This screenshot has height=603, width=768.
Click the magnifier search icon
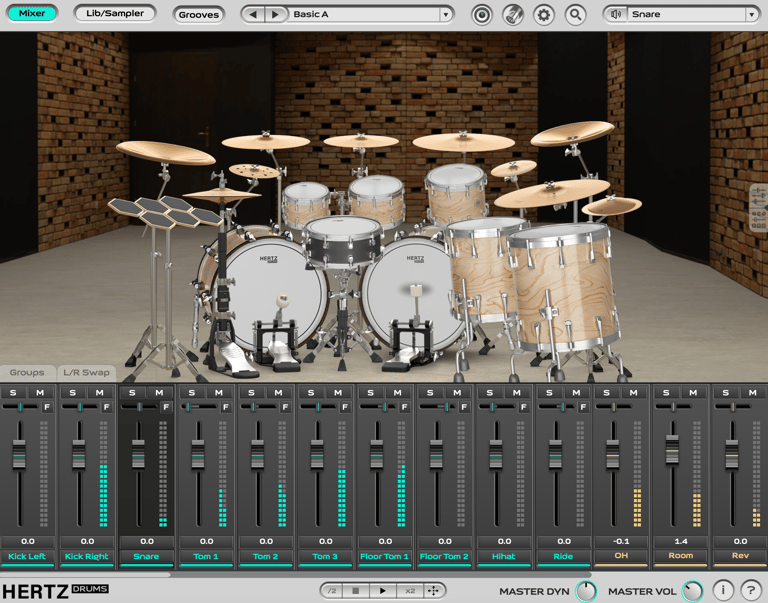click(x=576, y=15)
